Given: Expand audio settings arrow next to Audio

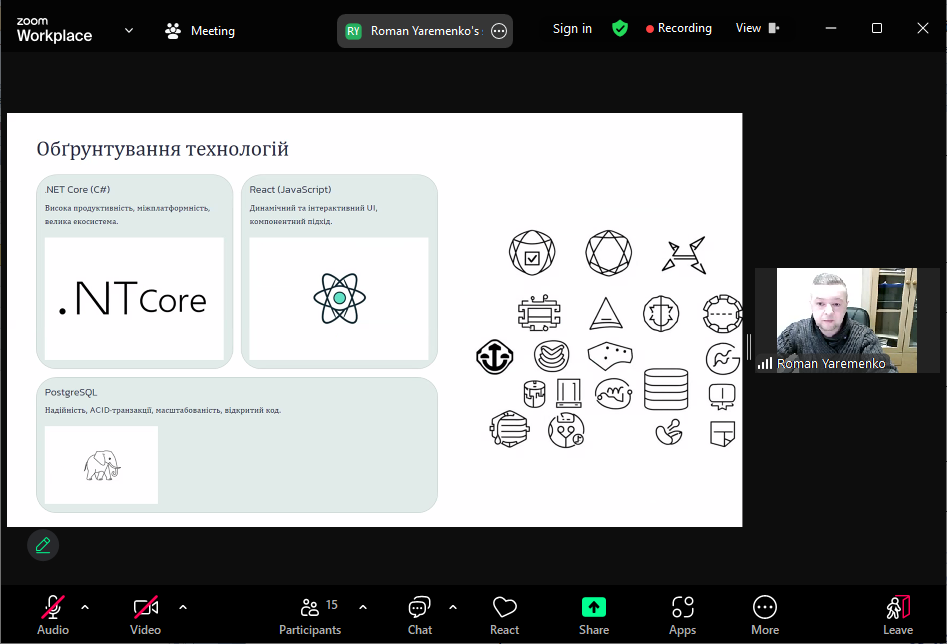Looking at the screenshot, I should coord(85,607).
